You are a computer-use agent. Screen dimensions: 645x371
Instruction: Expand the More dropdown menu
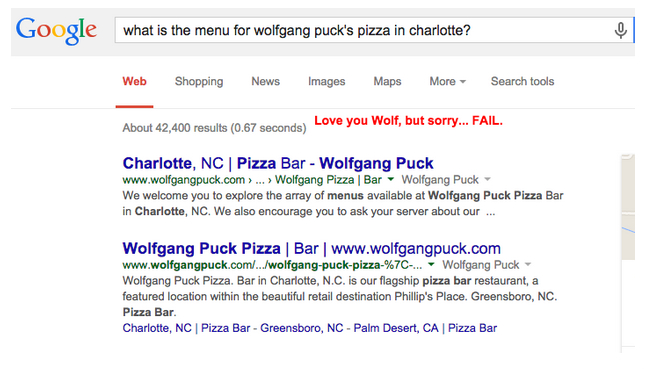pos(448,81)
